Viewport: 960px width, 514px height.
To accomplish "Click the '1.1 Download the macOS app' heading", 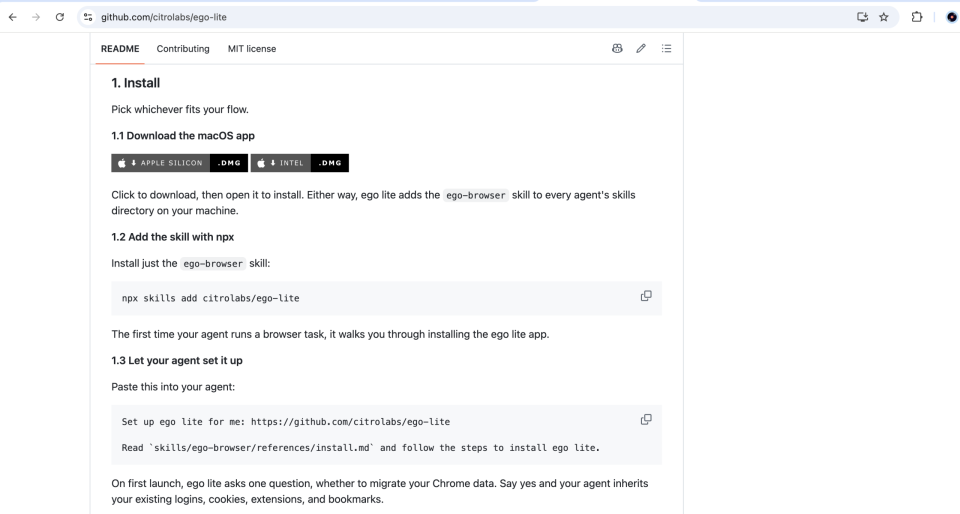I will pyautogui.click(x=183, y=136).
